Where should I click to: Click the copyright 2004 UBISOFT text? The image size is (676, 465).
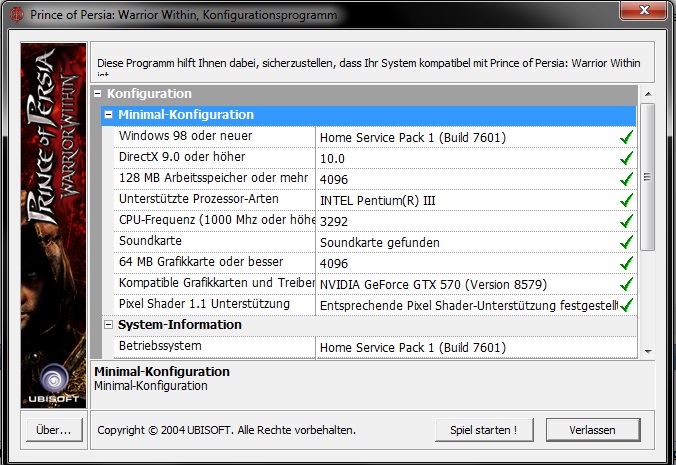(x=226, y=430)
